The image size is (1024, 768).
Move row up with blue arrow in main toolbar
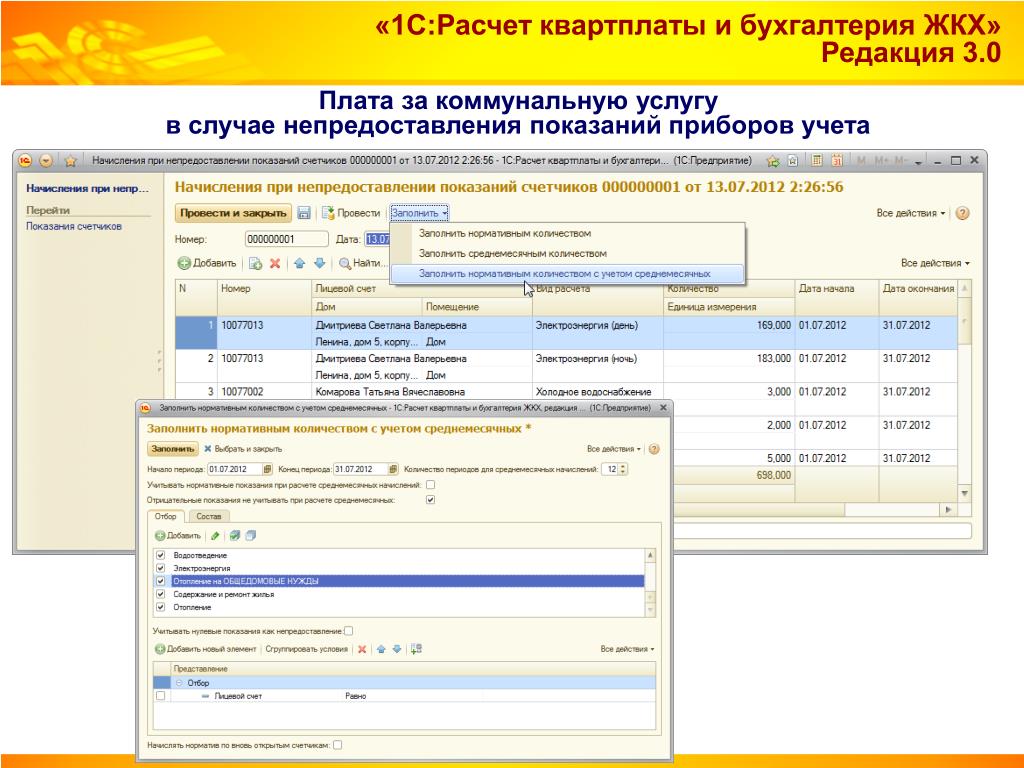click(299, 263)
